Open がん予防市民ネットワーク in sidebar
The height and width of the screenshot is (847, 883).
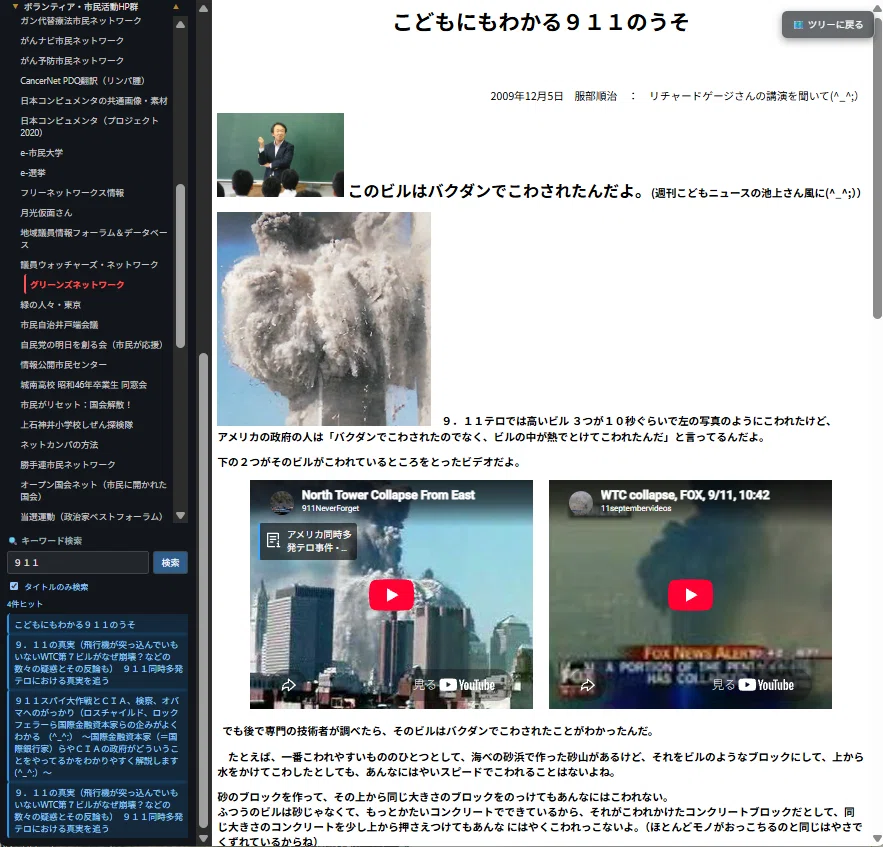[x=72, y=61]
